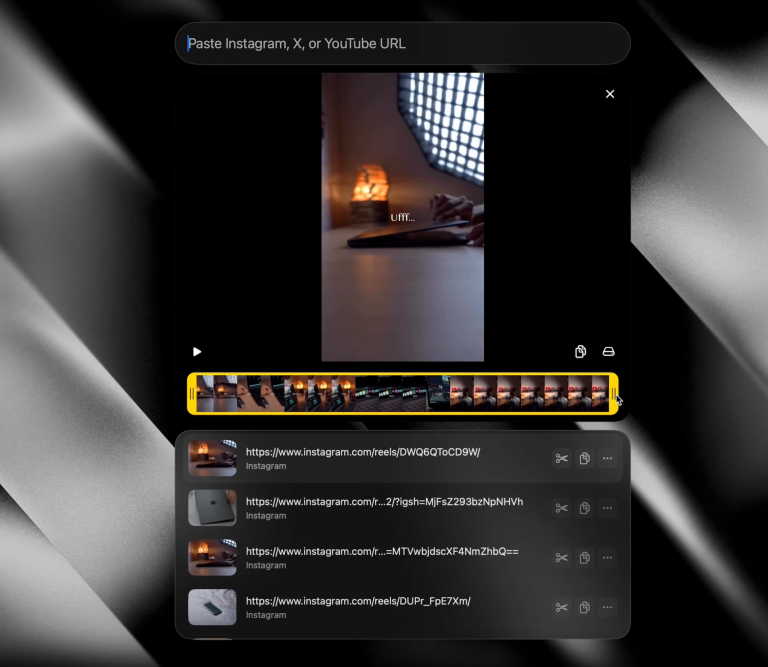Copy the DUPr_FpE7Xm reel
Viewport: 768px width, 667px height.
[584, 608]
